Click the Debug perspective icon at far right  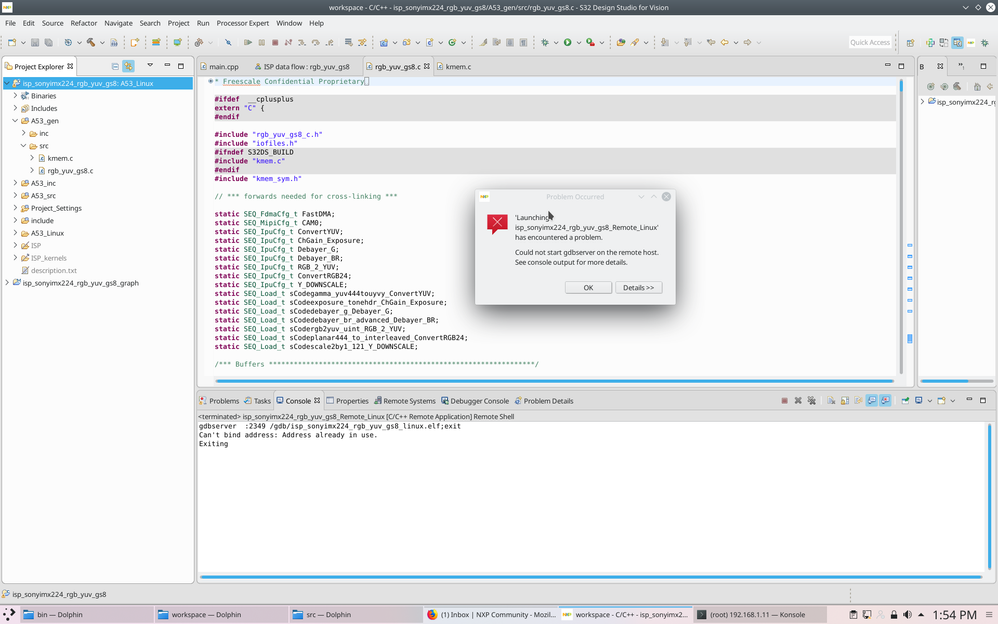point(985,43)
